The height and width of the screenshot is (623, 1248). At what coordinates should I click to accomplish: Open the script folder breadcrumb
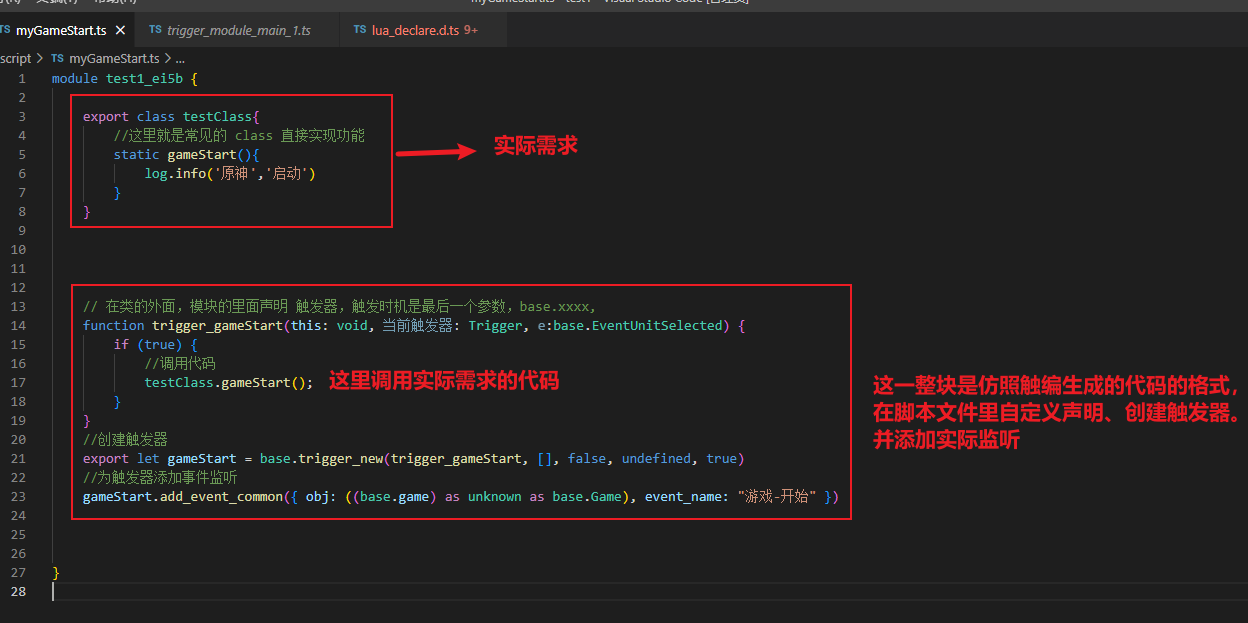coord(15,58)
